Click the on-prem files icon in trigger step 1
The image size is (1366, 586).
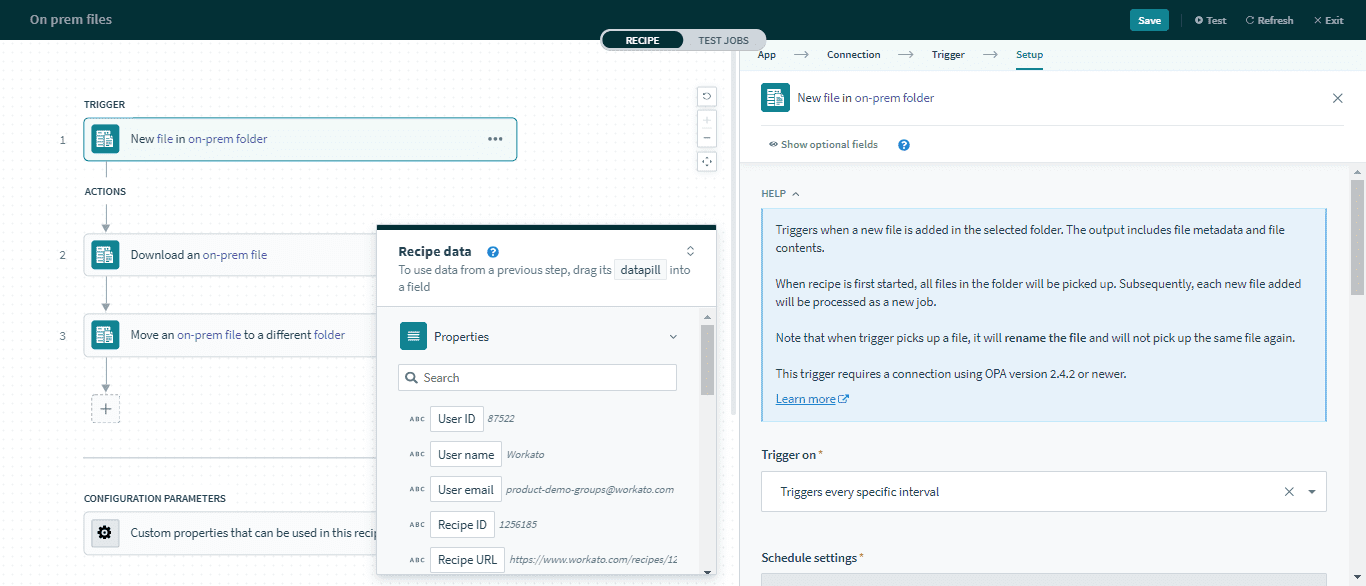pos(105,138)
